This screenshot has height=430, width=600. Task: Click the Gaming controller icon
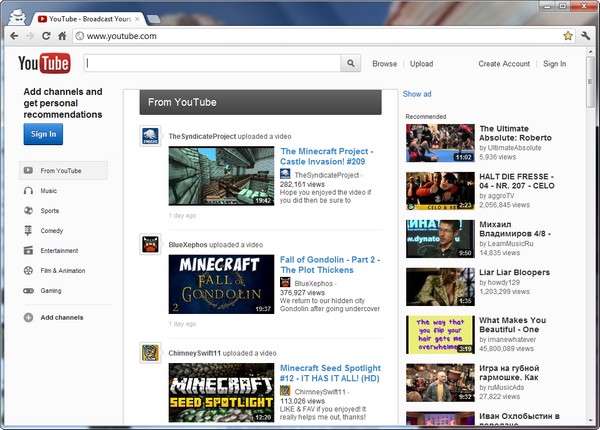point(28,290)
